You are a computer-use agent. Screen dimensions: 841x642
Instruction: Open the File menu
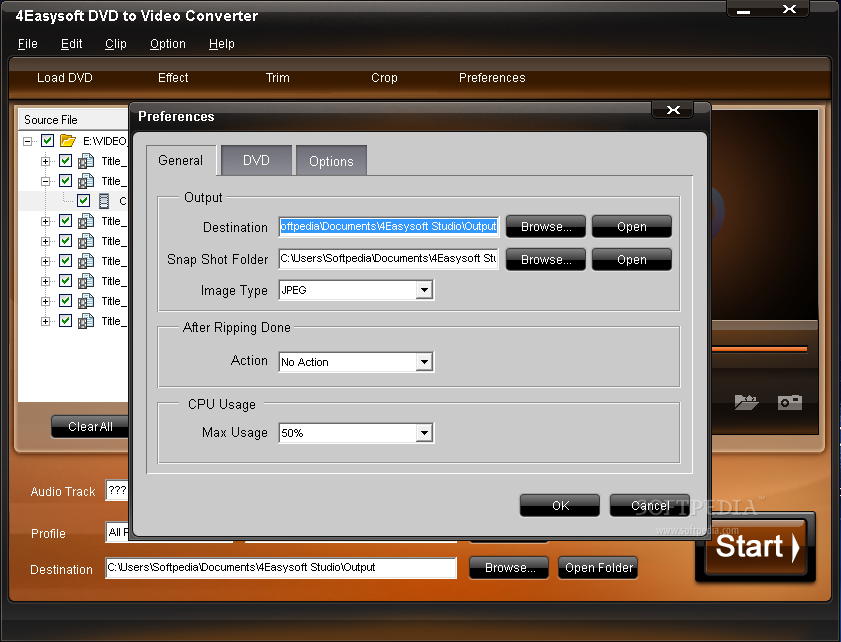coord(27,44)
